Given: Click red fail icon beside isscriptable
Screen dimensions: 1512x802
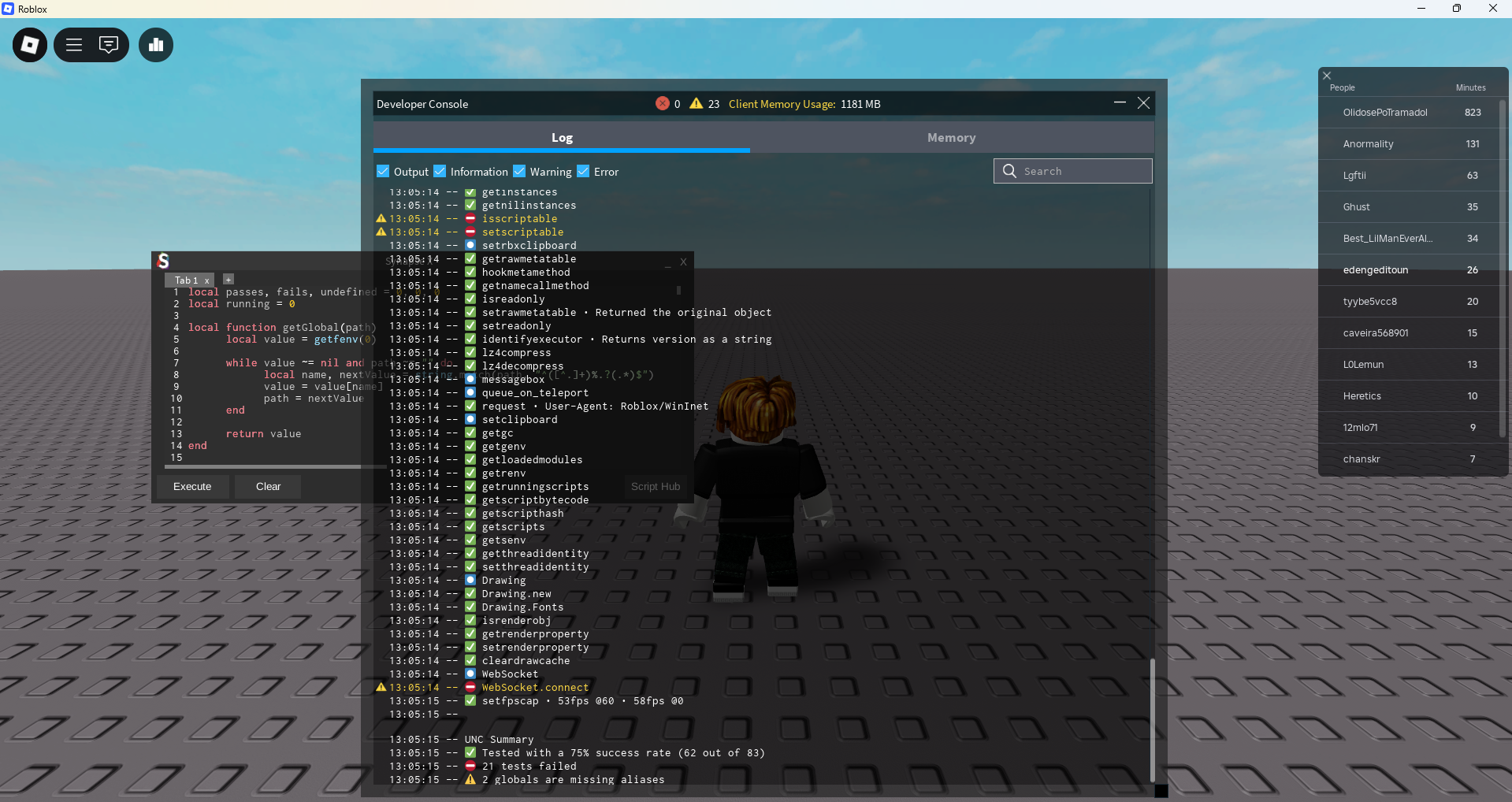Looking at the screenshot, I should coord(470,218).
